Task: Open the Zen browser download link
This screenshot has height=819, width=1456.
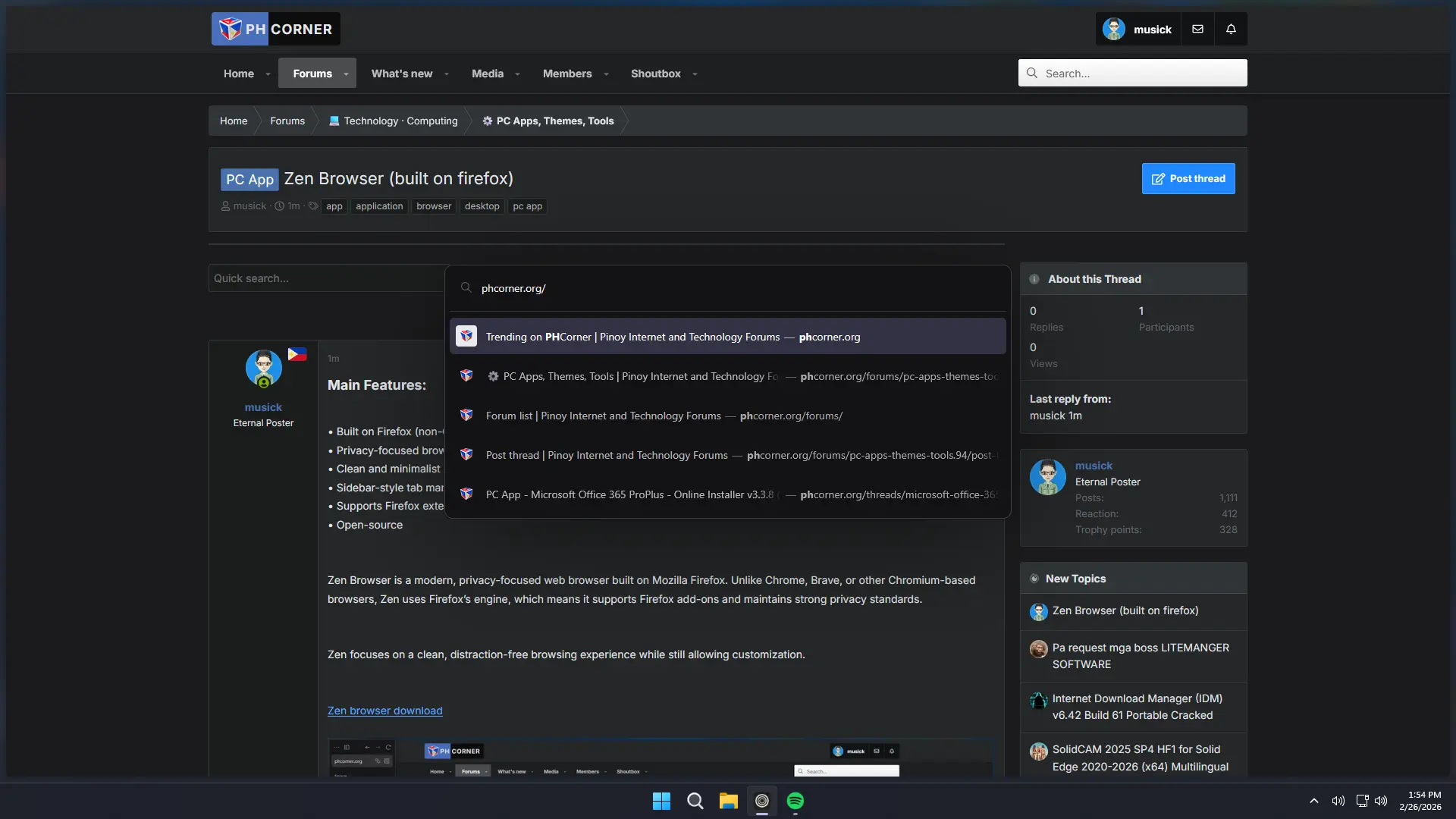Action: [x=385, y=711]
